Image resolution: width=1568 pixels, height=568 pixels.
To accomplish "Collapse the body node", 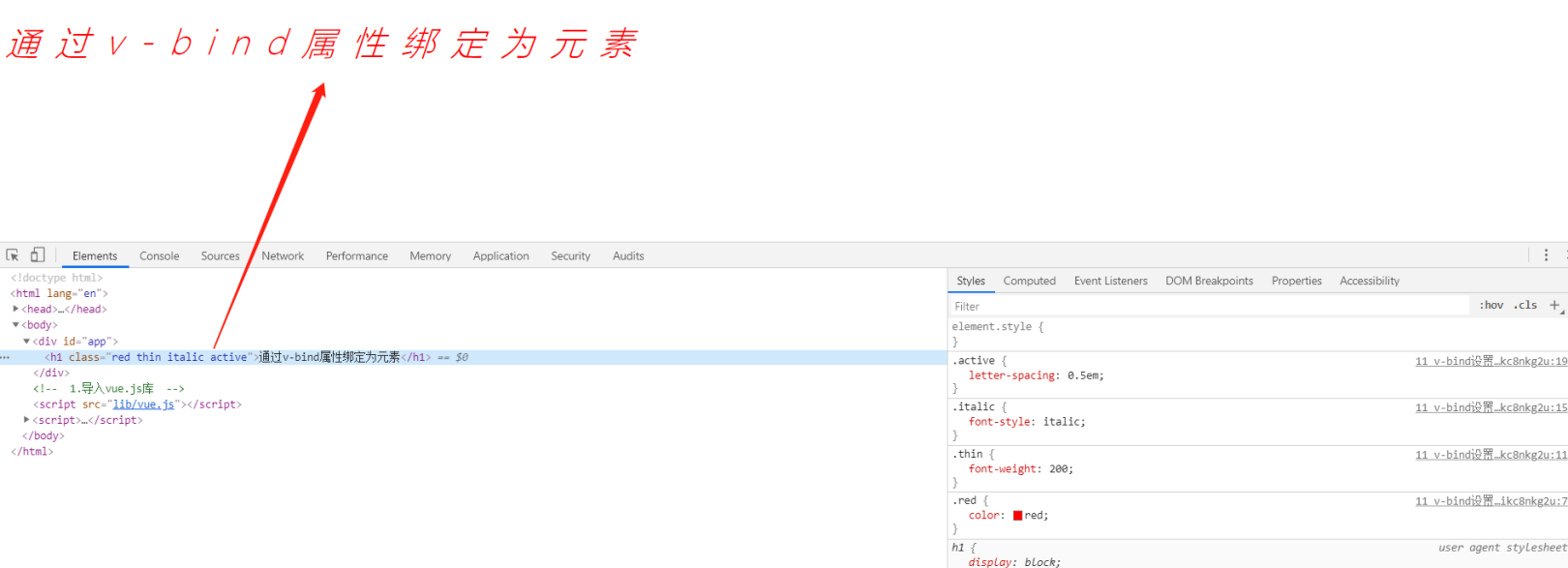I will point(15,325).
